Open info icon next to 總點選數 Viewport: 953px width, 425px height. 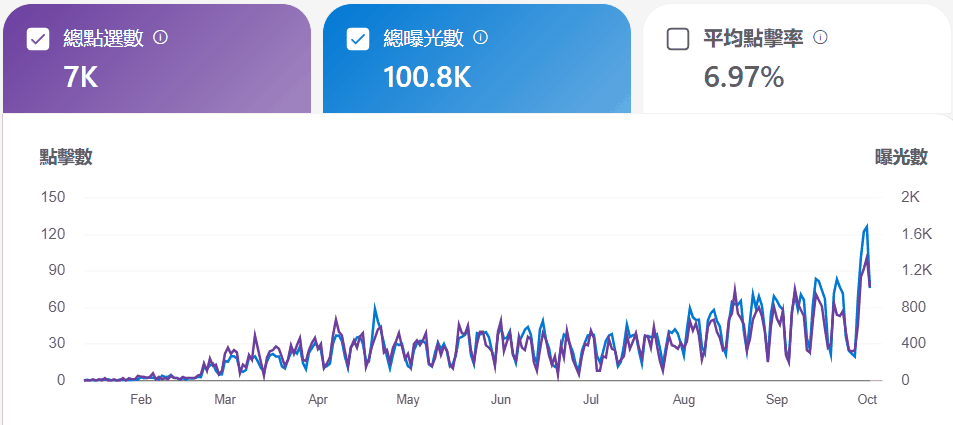(160, 38)
